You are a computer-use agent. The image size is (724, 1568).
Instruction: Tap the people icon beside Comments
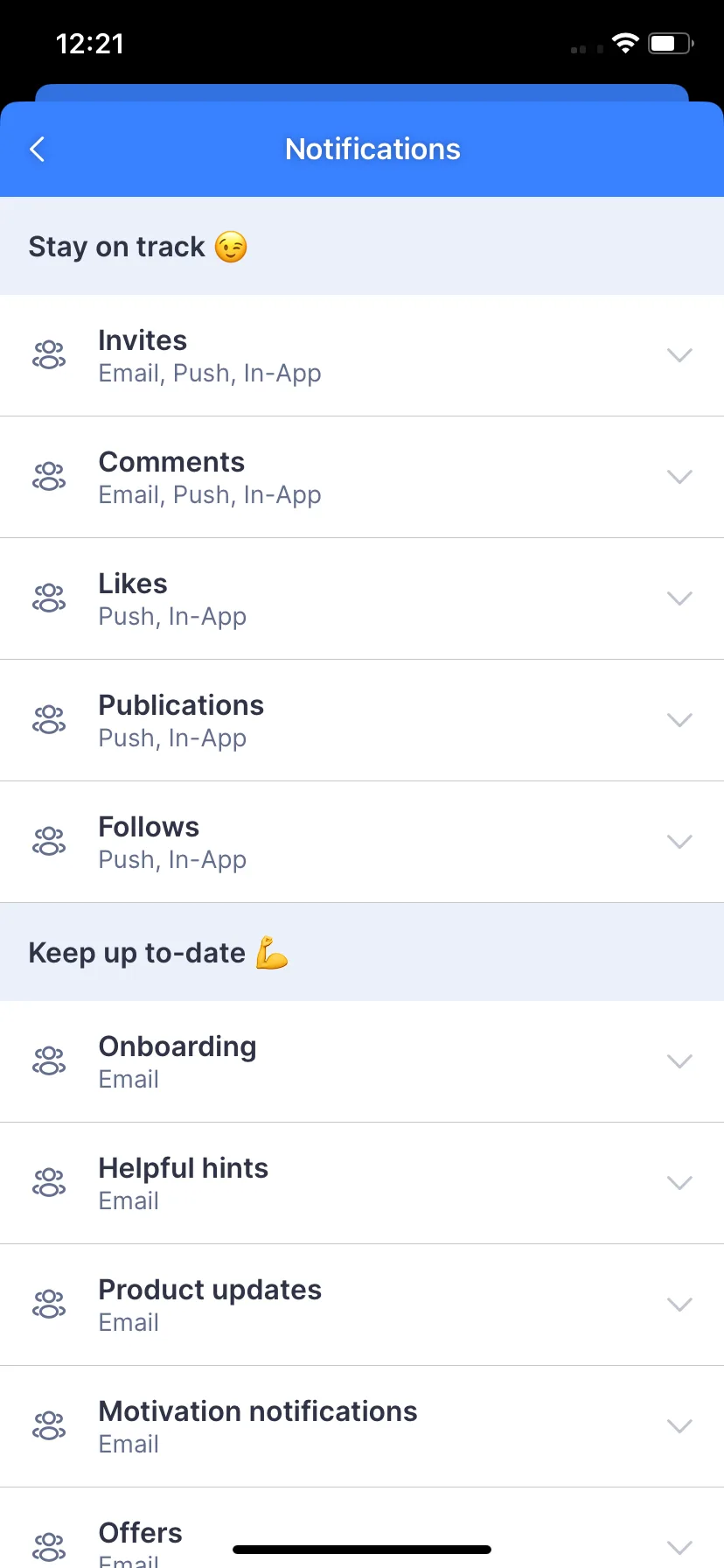49,477
